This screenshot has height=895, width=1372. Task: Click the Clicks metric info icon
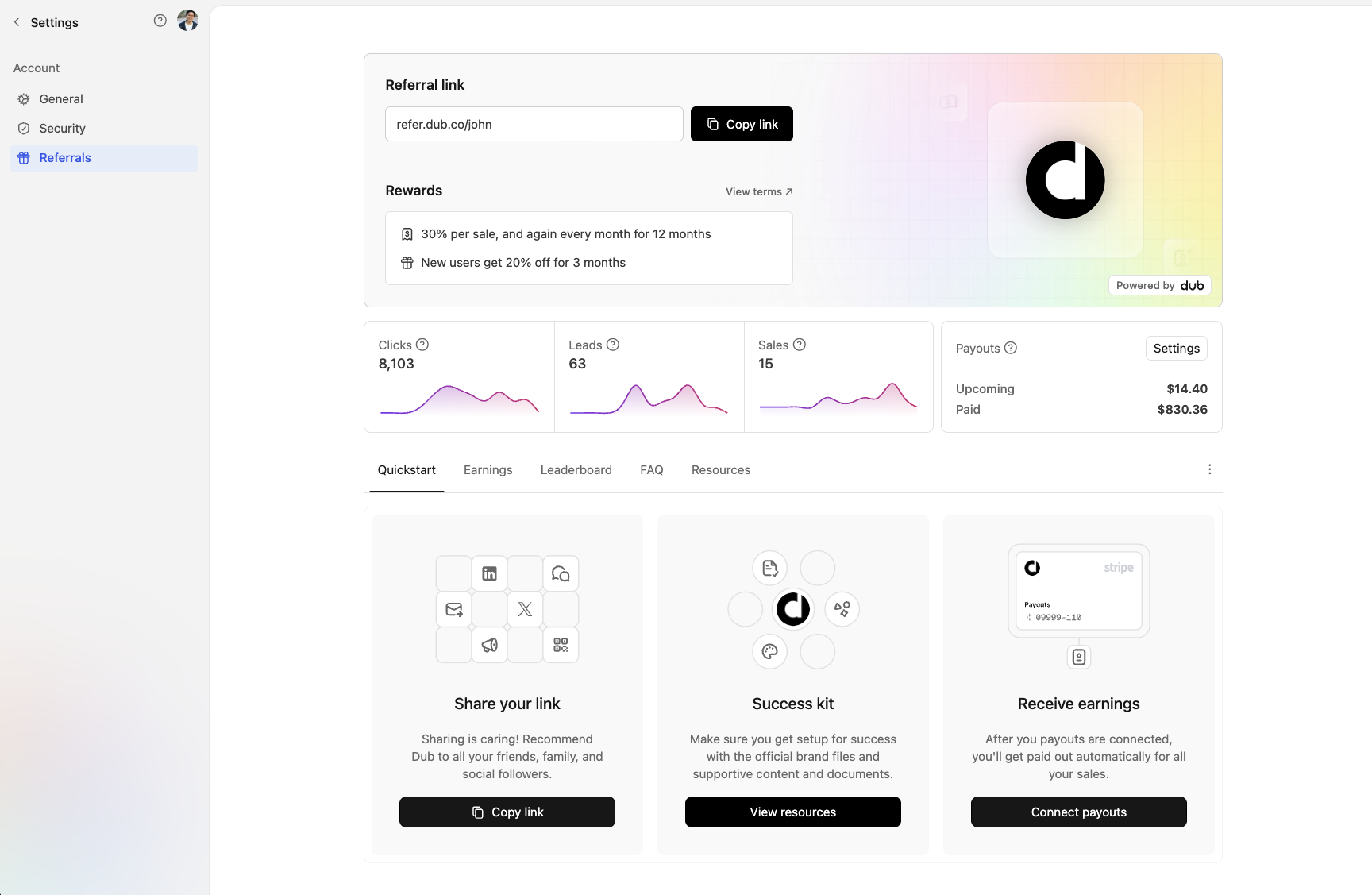pyautogui.click(x=422, y=345)
